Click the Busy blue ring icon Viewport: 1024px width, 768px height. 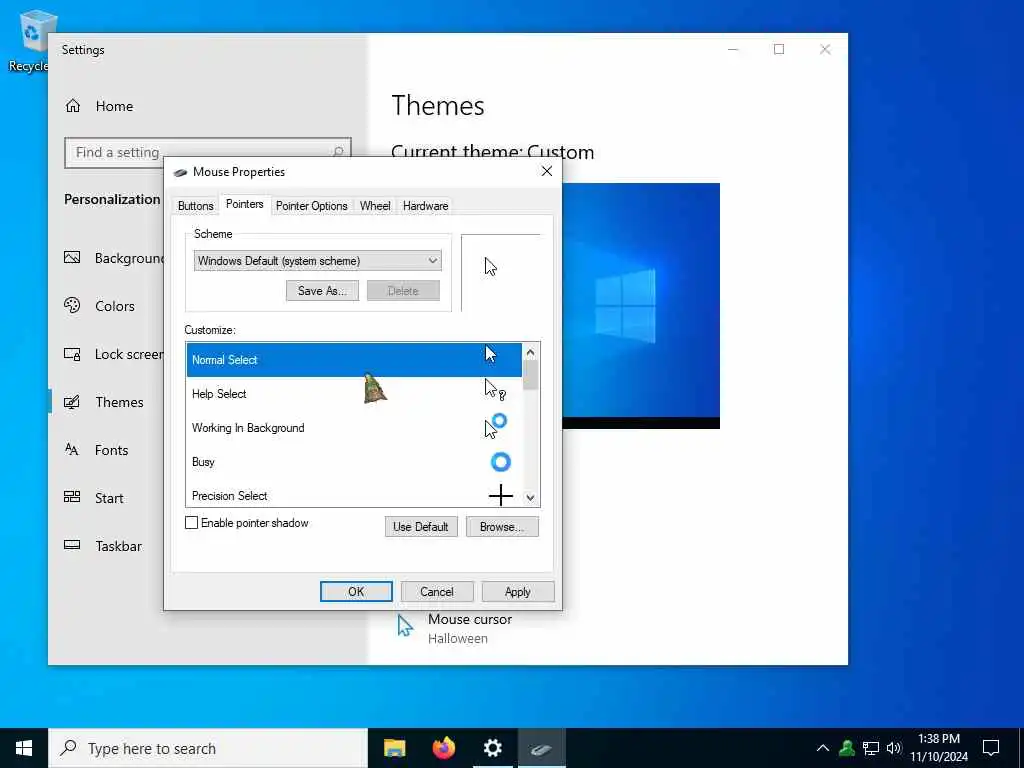coord(500,462)
